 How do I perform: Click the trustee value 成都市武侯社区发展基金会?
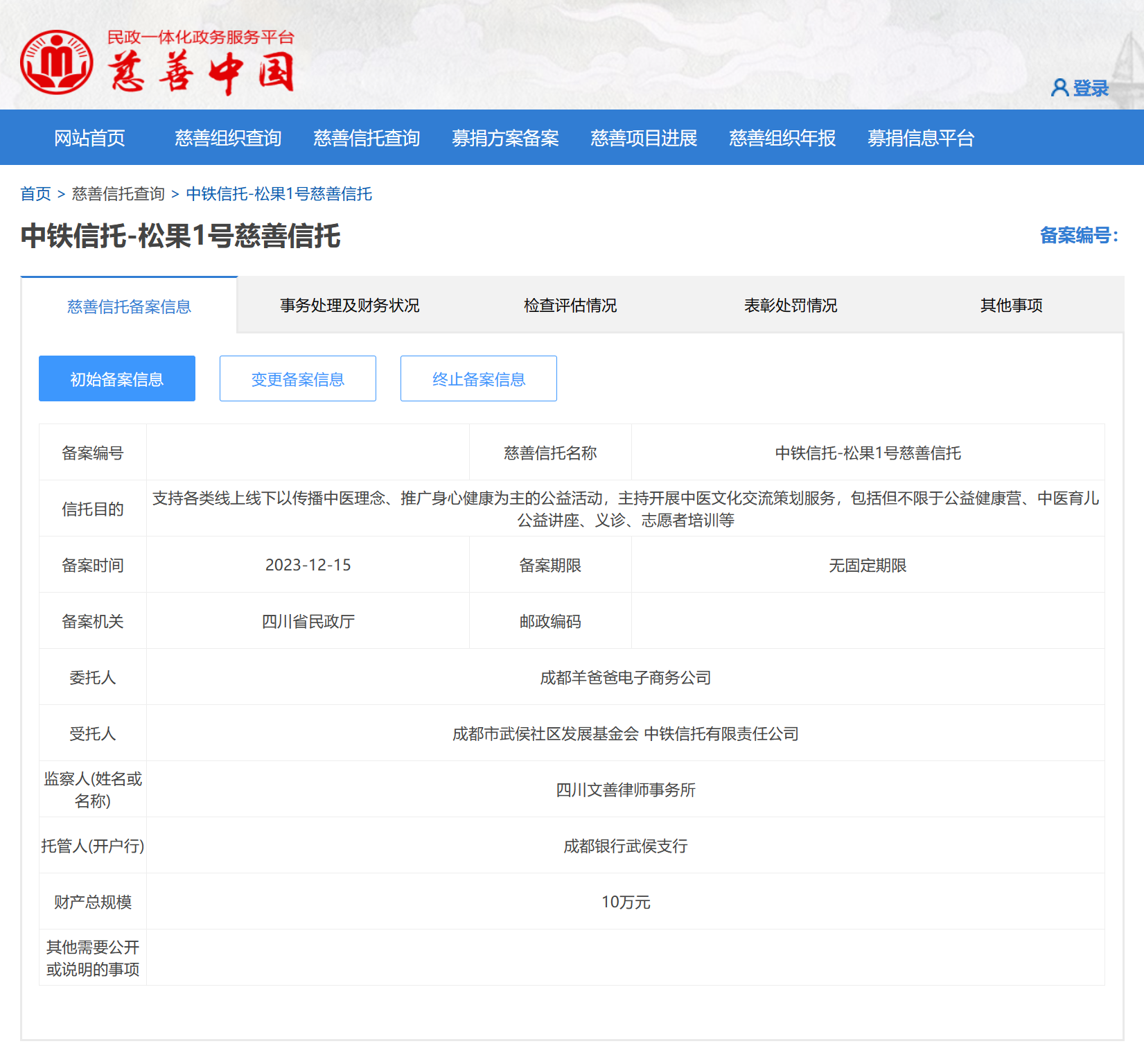(x=545, y=733)
